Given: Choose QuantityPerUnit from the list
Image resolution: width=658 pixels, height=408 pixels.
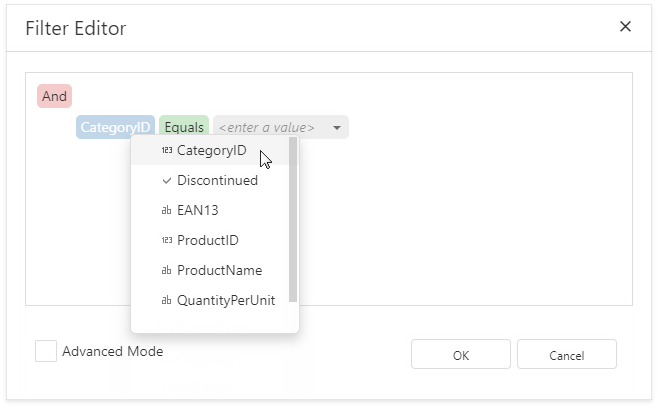Looking at the screenshot, I should click(226, 300).
